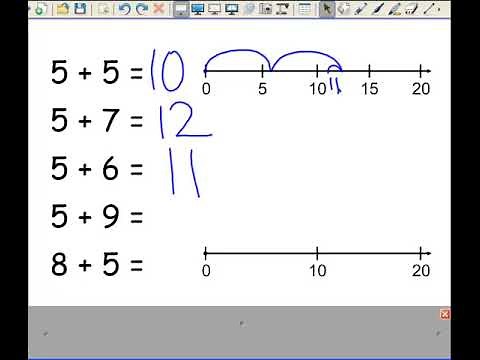480x360 pixels.
Task: Save the notebook file
Action: pos(80,9)
